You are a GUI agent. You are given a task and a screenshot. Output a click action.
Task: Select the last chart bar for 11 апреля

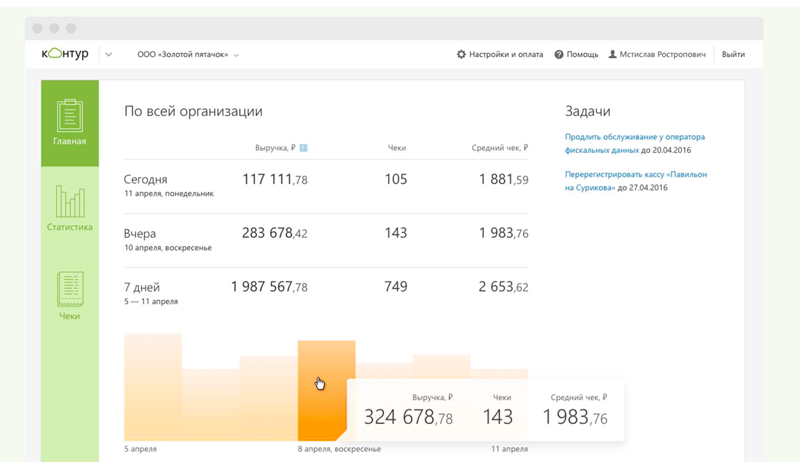tap(499, 374)
